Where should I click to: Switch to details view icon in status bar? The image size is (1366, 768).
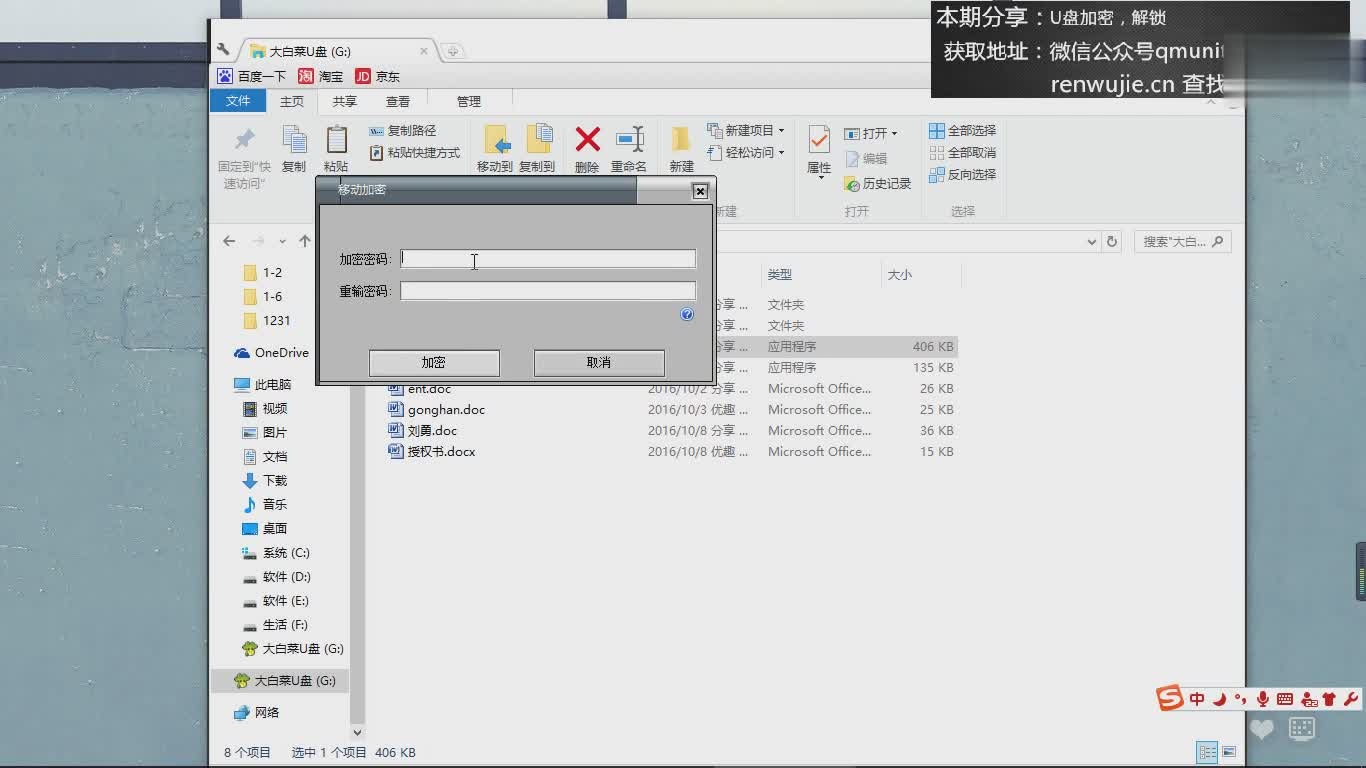coord(1208,752)
